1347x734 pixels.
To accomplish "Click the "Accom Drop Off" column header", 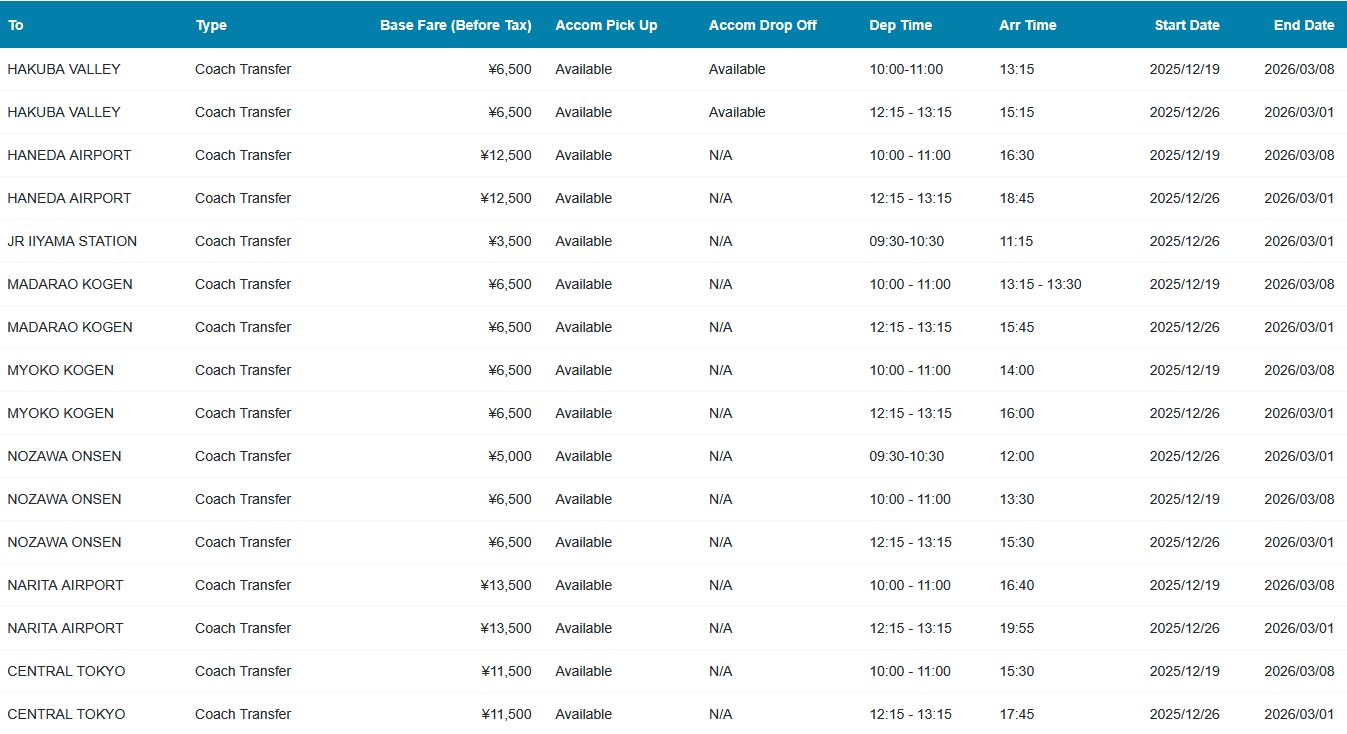I will click(x=762, y=25).
